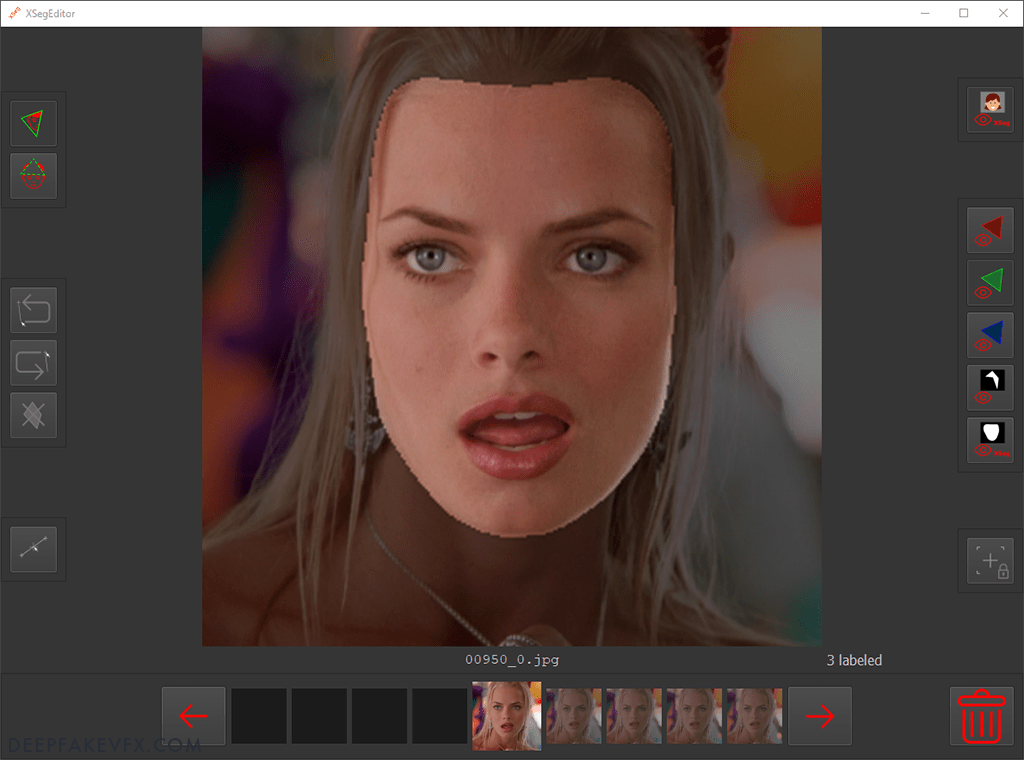Select the exclude polygon drawing tool
Viewport: 1024px width, 760px height.
pos(33,176)
